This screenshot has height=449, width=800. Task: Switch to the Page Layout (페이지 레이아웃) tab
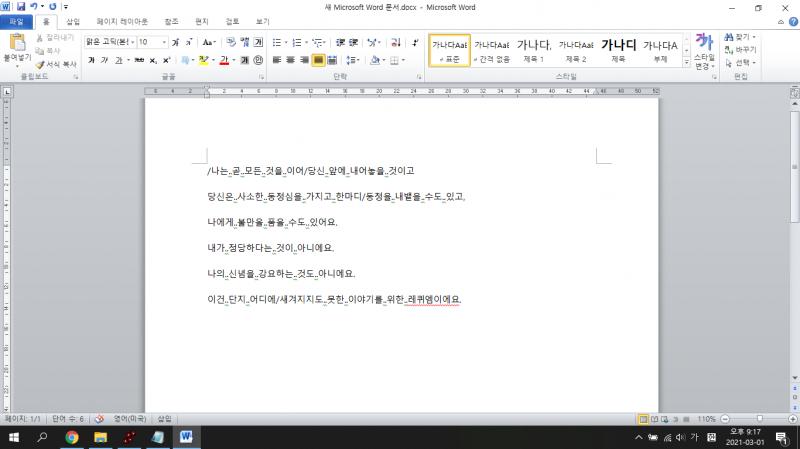tap(122, 21)
